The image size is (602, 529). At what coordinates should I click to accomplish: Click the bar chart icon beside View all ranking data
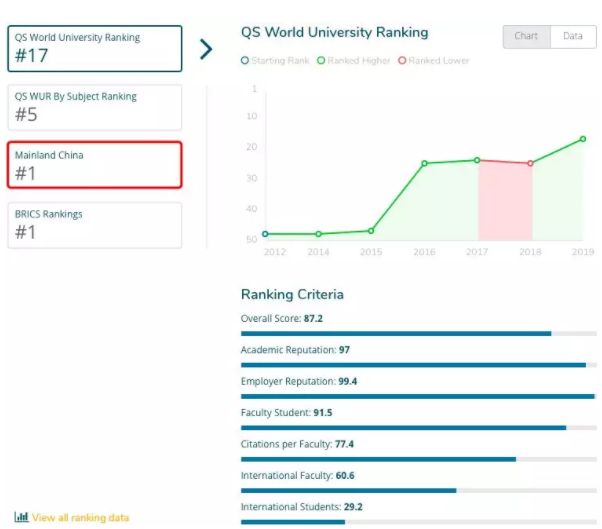click(21, 517)
